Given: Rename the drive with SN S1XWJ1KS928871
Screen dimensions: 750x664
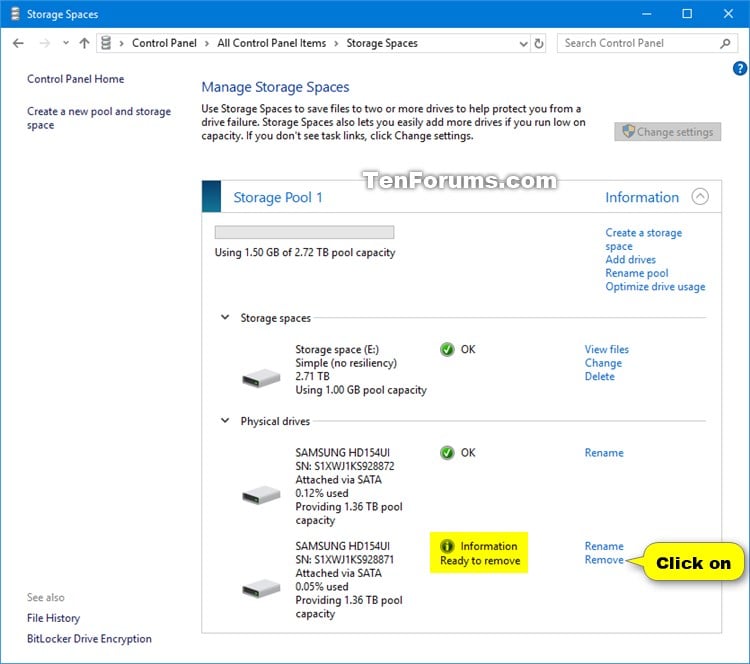Looking at the screenshot, I should [x=604, y=546].
